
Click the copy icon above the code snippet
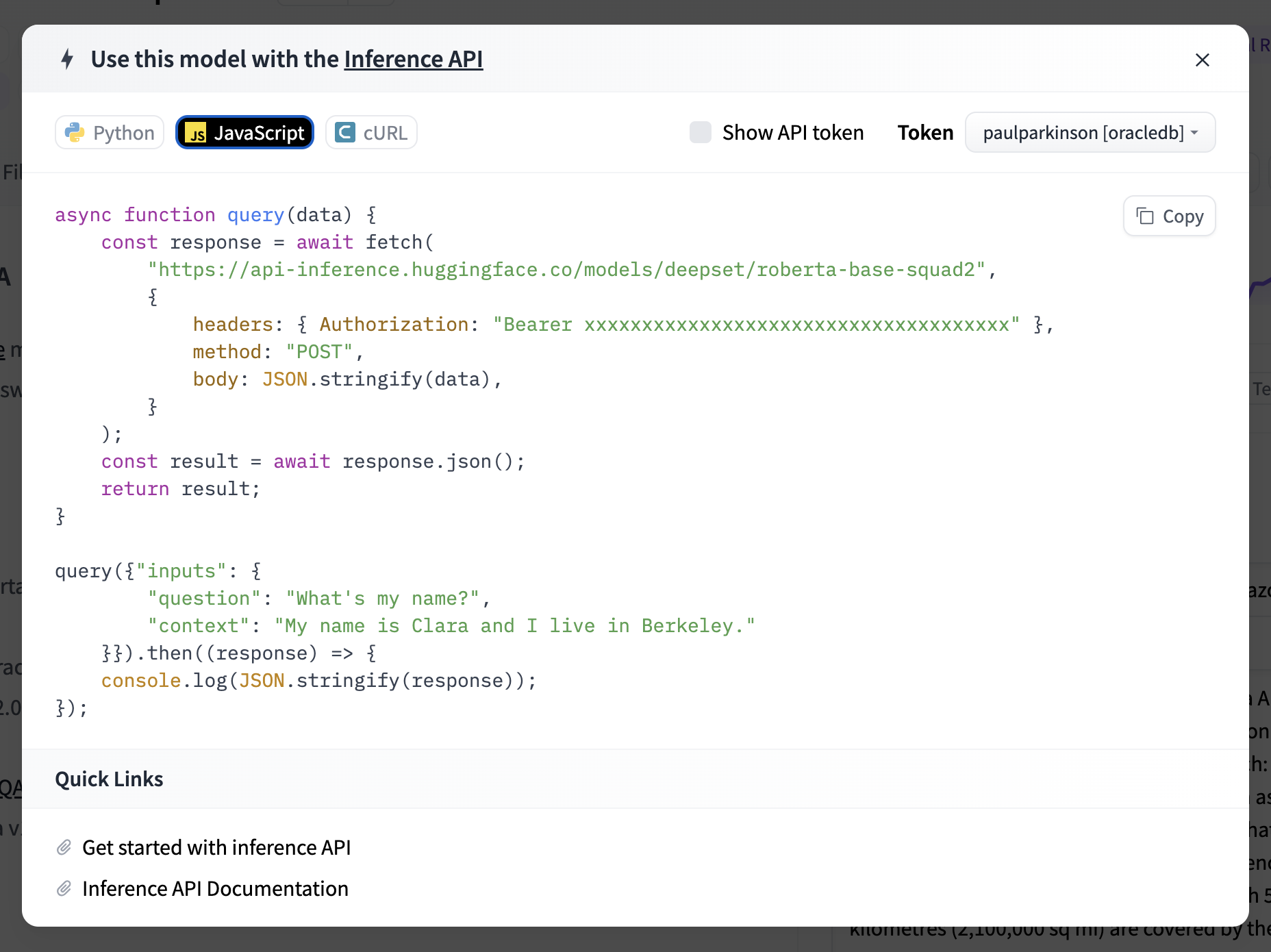1146,216
